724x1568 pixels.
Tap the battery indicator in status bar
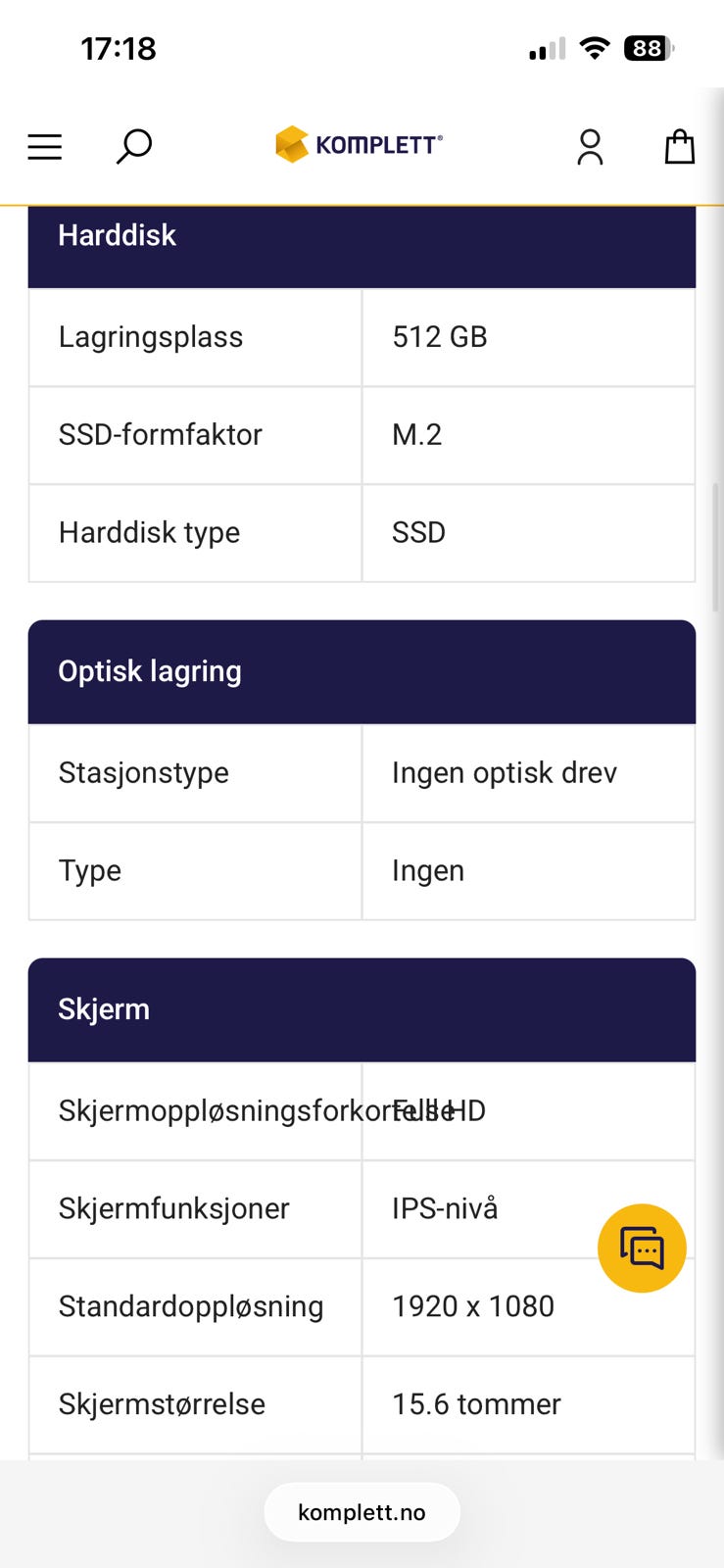(649, 48)
